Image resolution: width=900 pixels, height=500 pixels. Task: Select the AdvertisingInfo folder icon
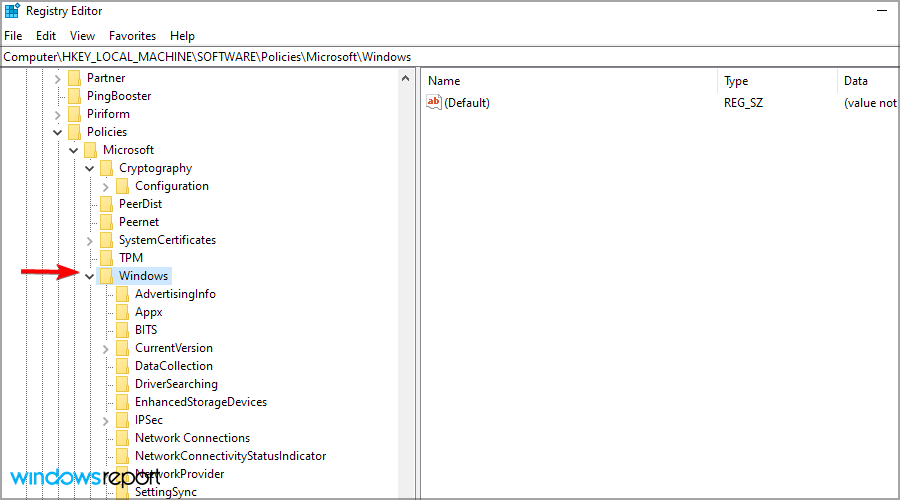pyautogui.click(x=123, y=293)
